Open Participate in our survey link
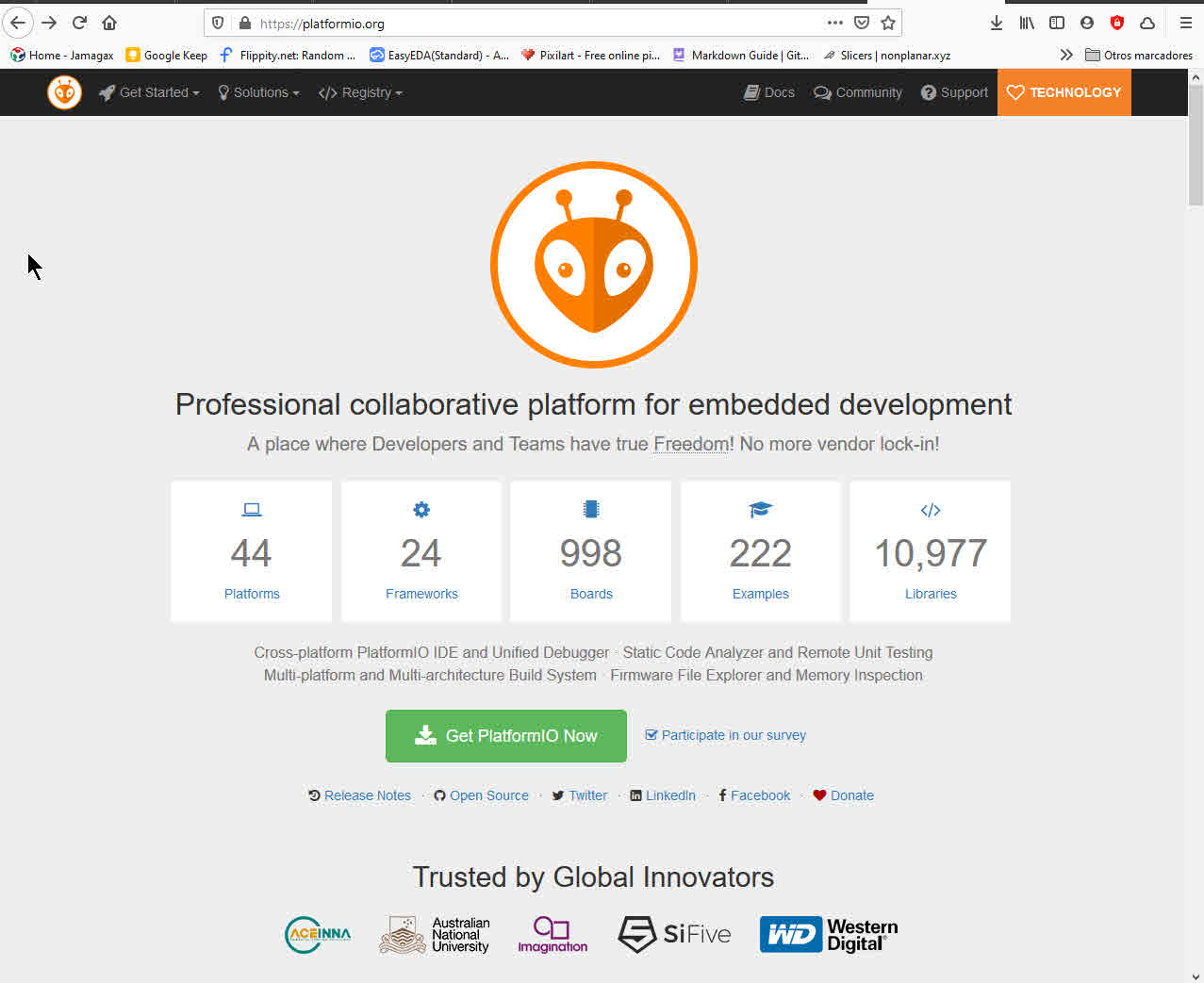This screenshot has height=983, width=1204. tap(725, 735)
